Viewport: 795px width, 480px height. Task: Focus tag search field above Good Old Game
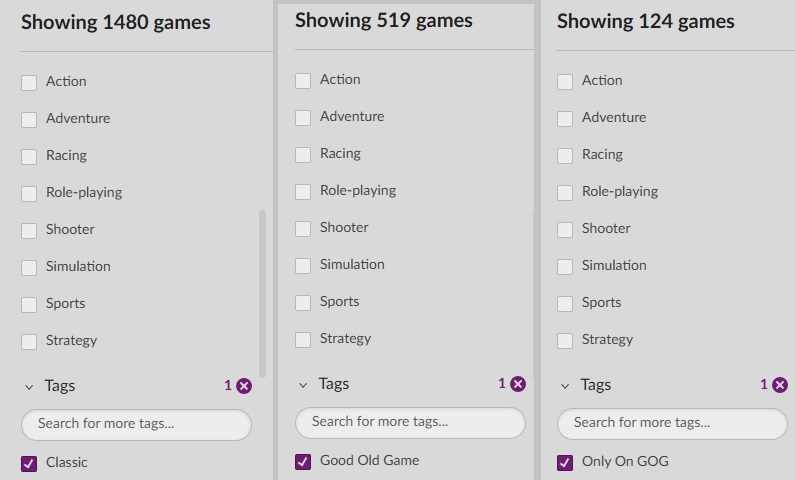click(x=410, y=423)
